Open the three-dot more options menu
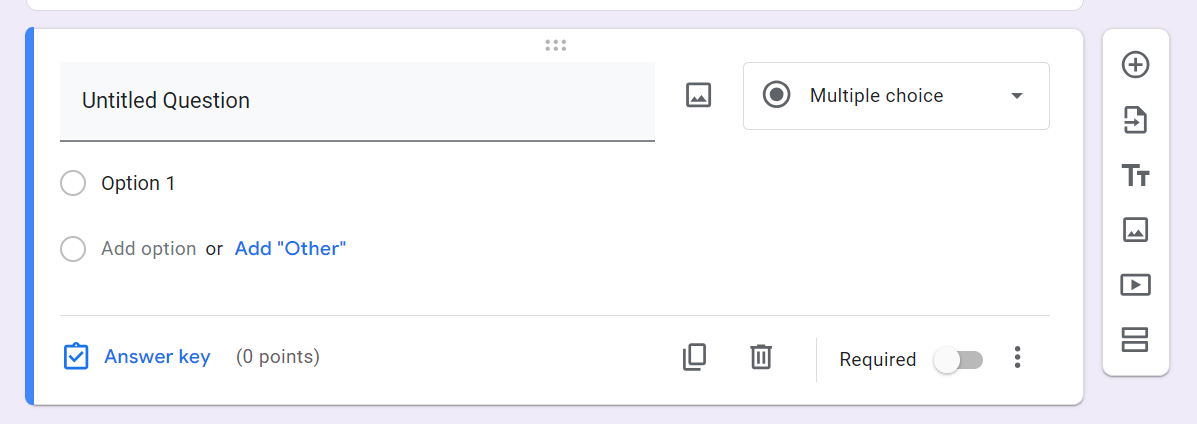This screenshot has width=1197, height=424. click(x=1017, y=357)
